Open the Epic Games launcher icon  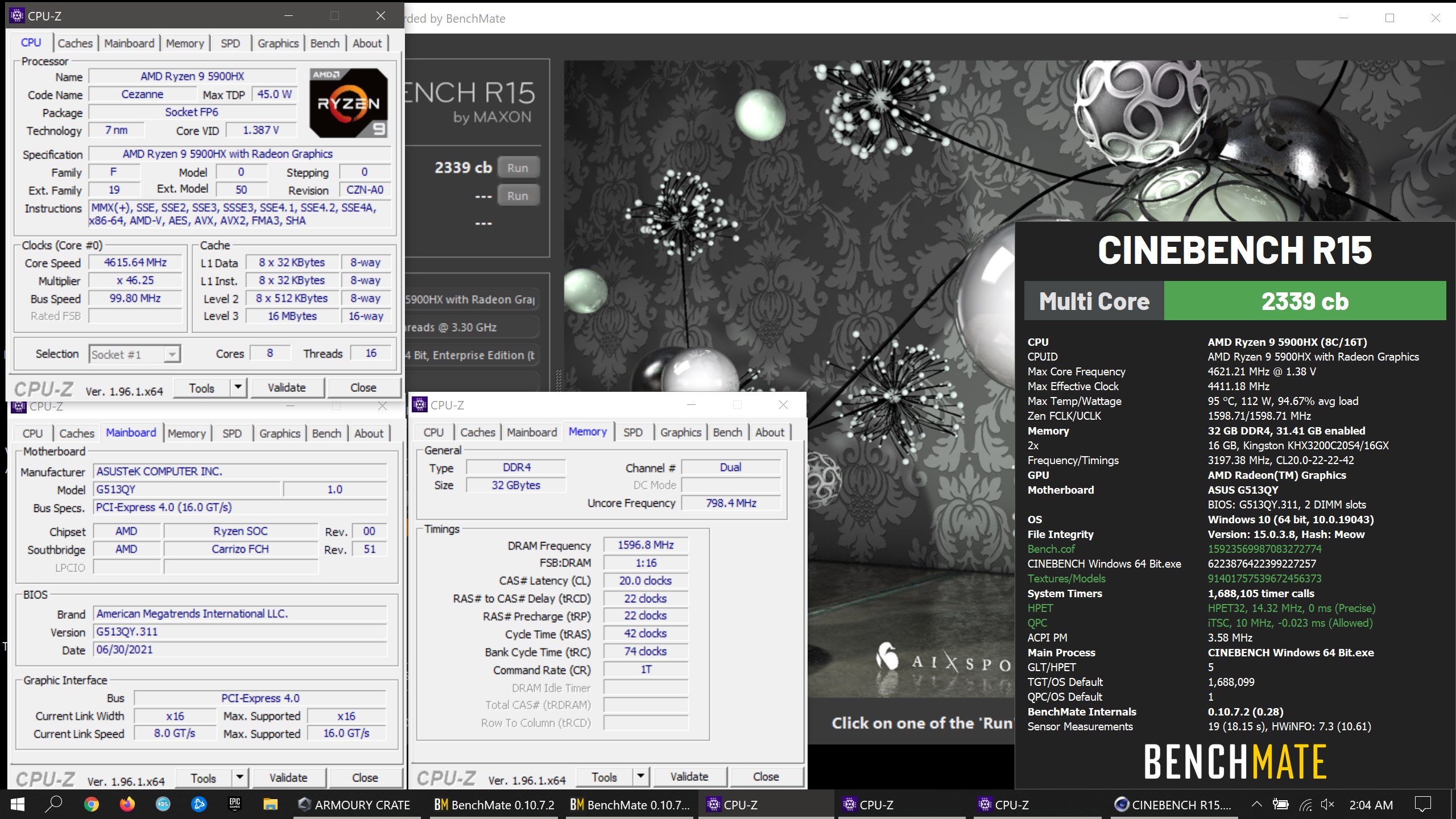[x=234, y=805]
